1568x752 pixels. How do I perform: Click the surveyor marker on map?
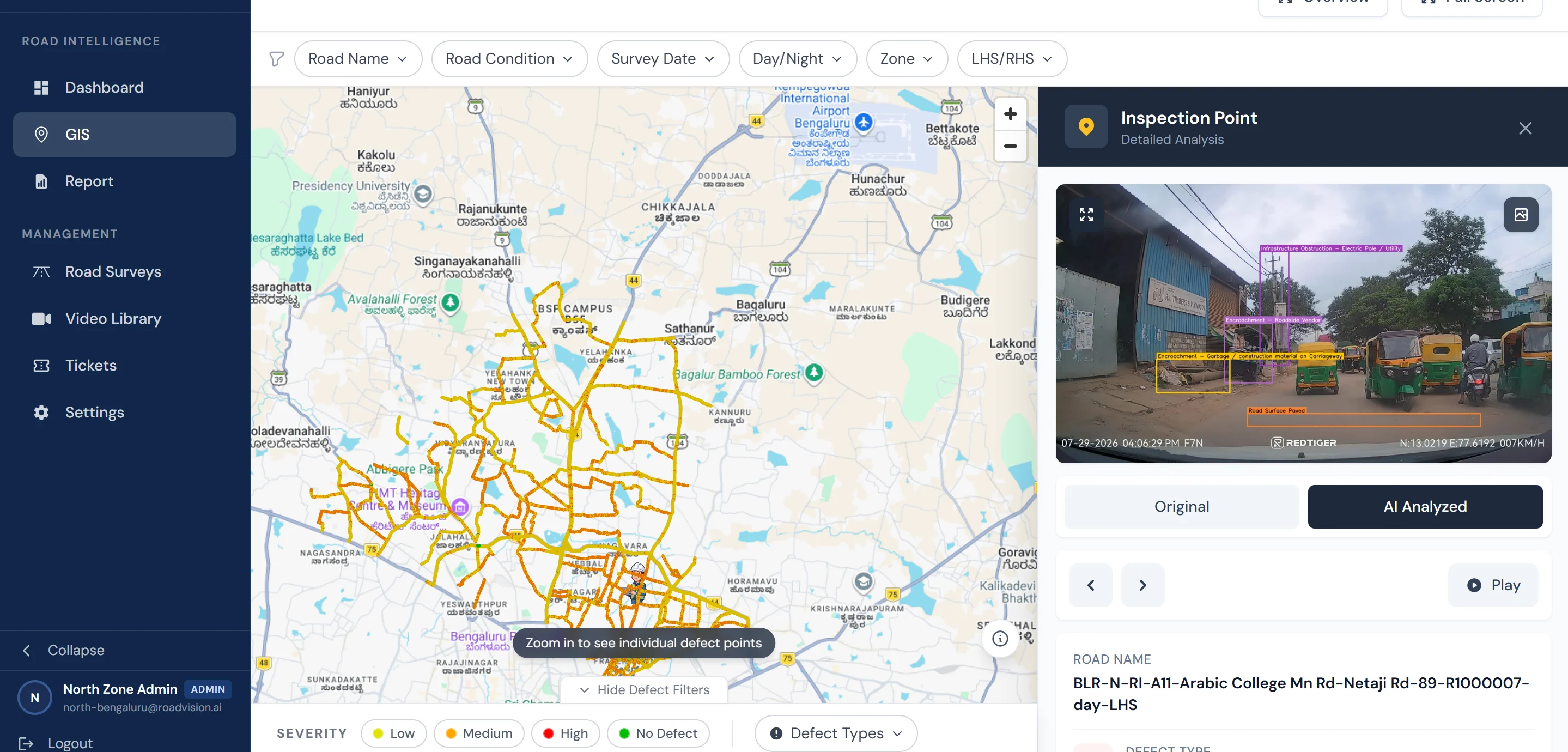tap(637, 582)
